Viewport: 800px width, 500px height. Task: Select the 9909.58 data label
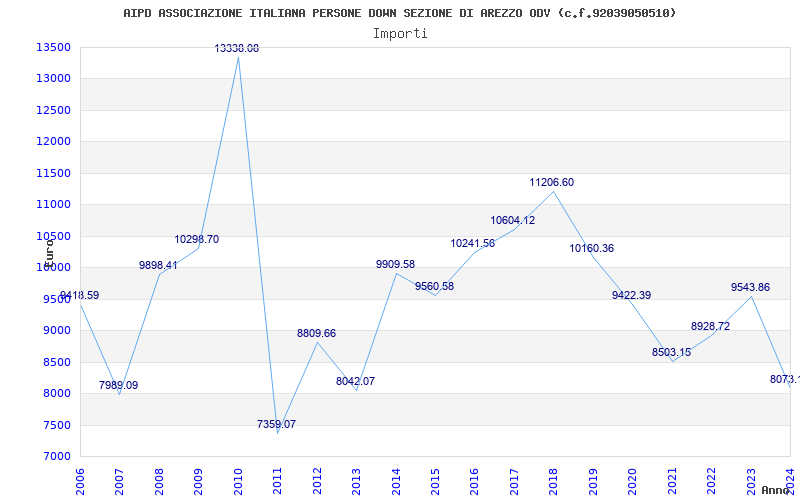coord(395,264)
